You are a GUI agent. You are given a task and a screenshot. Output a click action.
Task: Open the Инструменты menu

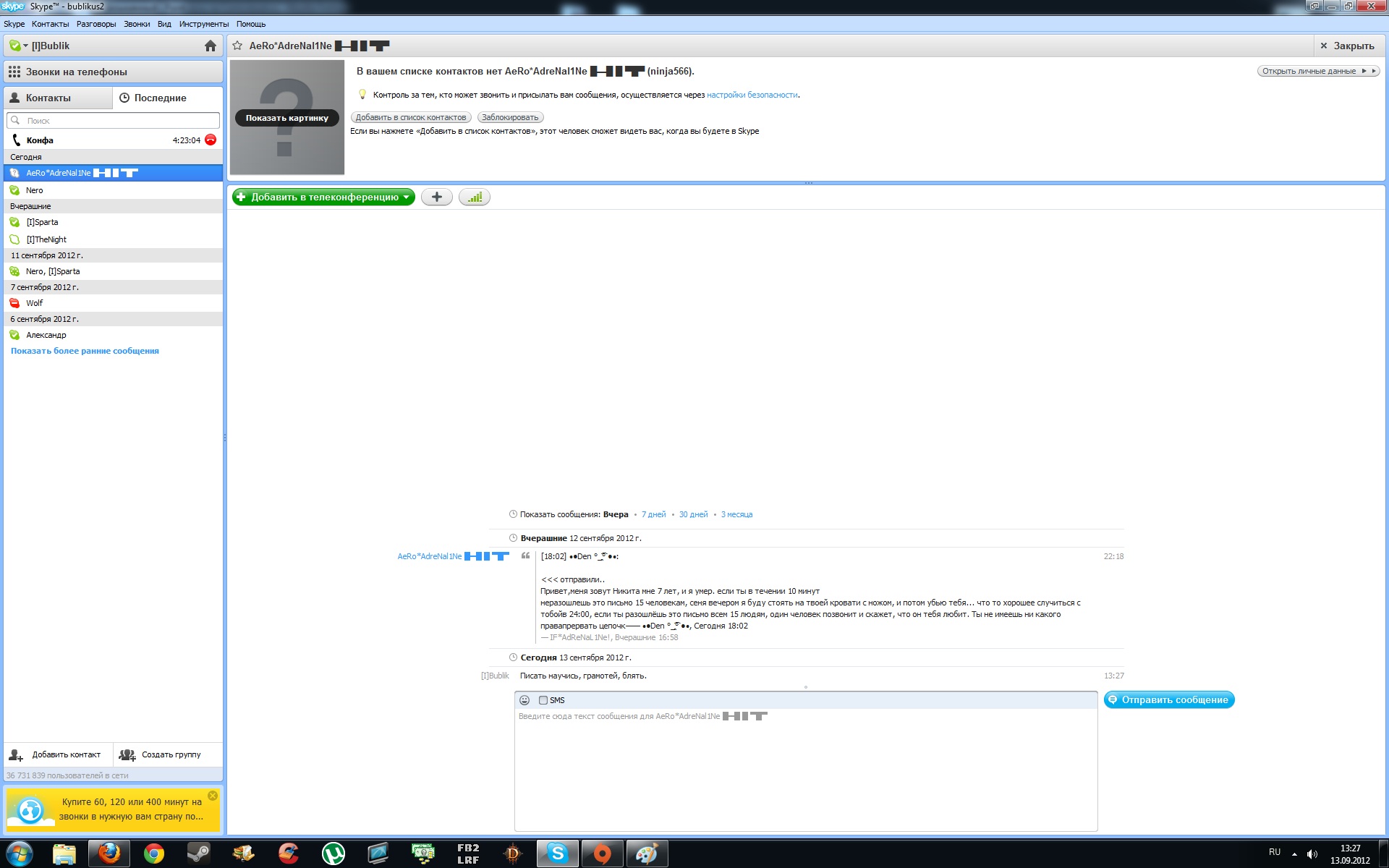(204, 24)
